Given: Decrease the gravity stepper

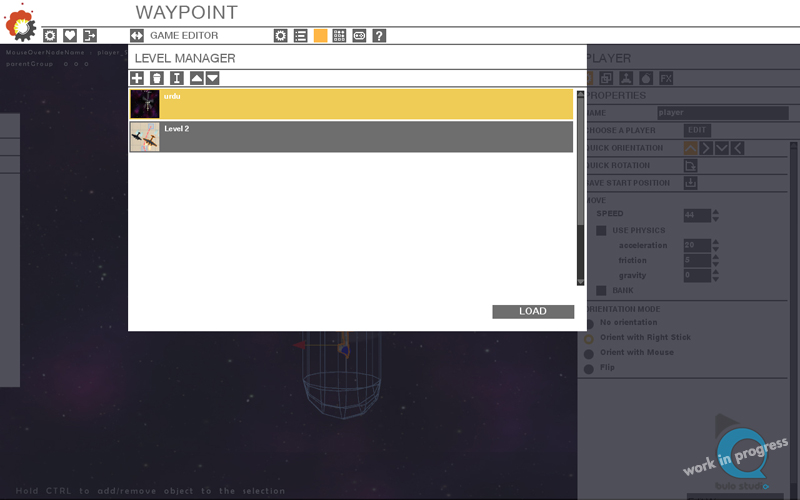Looking at the screenshot, I should click(x=715, y=279).
